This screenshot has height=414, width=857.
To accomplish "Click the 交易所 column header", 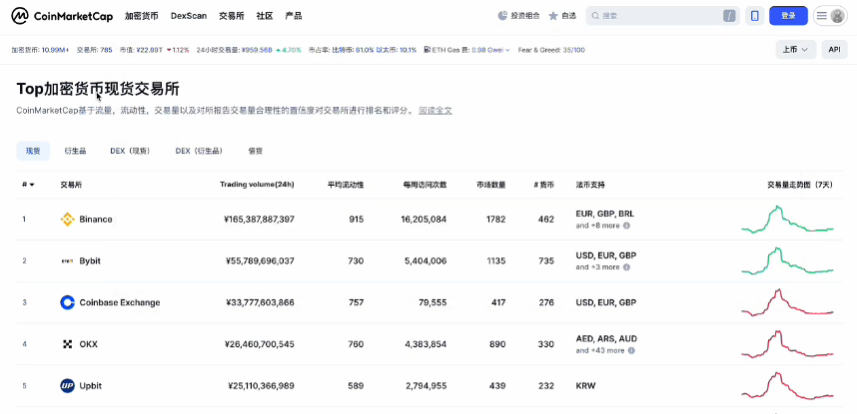I will pos(71,185).
